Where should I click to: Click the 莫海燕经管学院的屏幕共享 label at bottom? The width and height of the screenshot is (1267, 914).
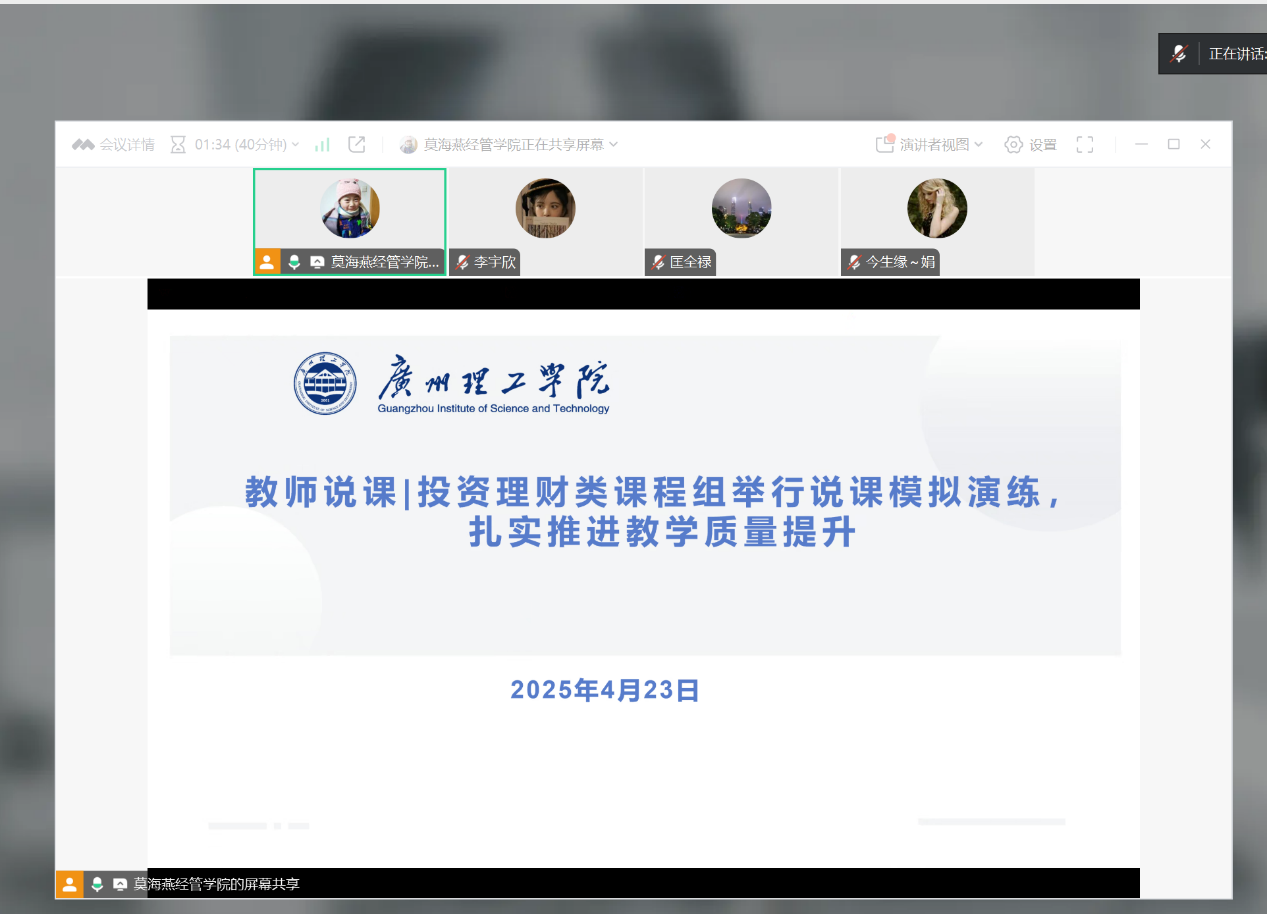click(x=216, y=884)
